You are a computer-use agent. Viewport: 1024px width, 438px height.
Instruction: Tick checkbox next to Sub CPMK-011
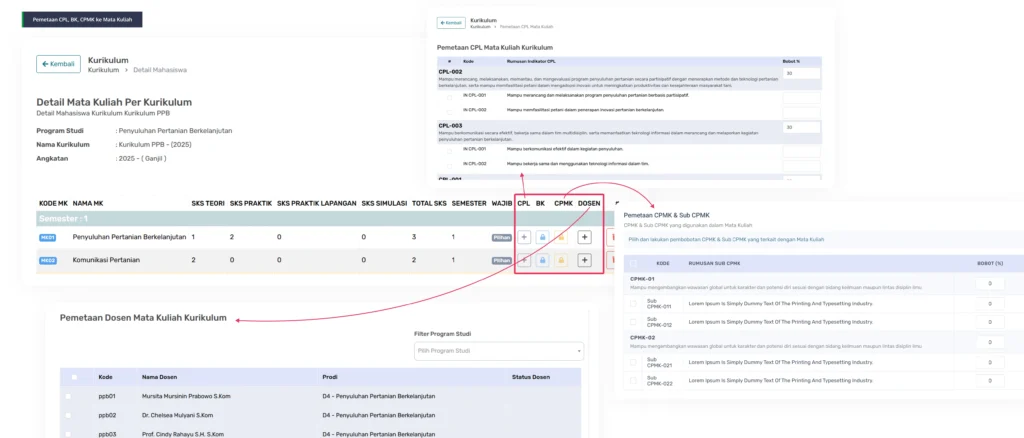(x=632, y=304)
